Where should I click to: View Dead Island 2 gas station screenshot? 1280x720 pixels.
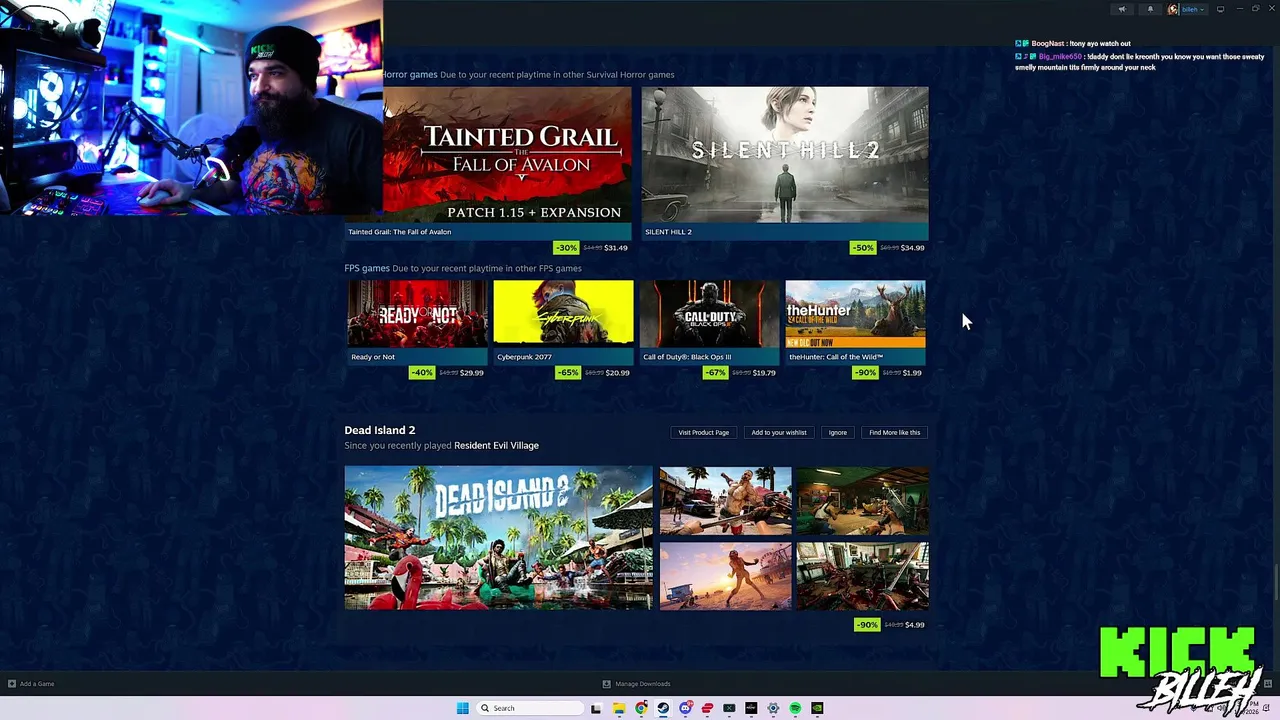coord(725,500)
